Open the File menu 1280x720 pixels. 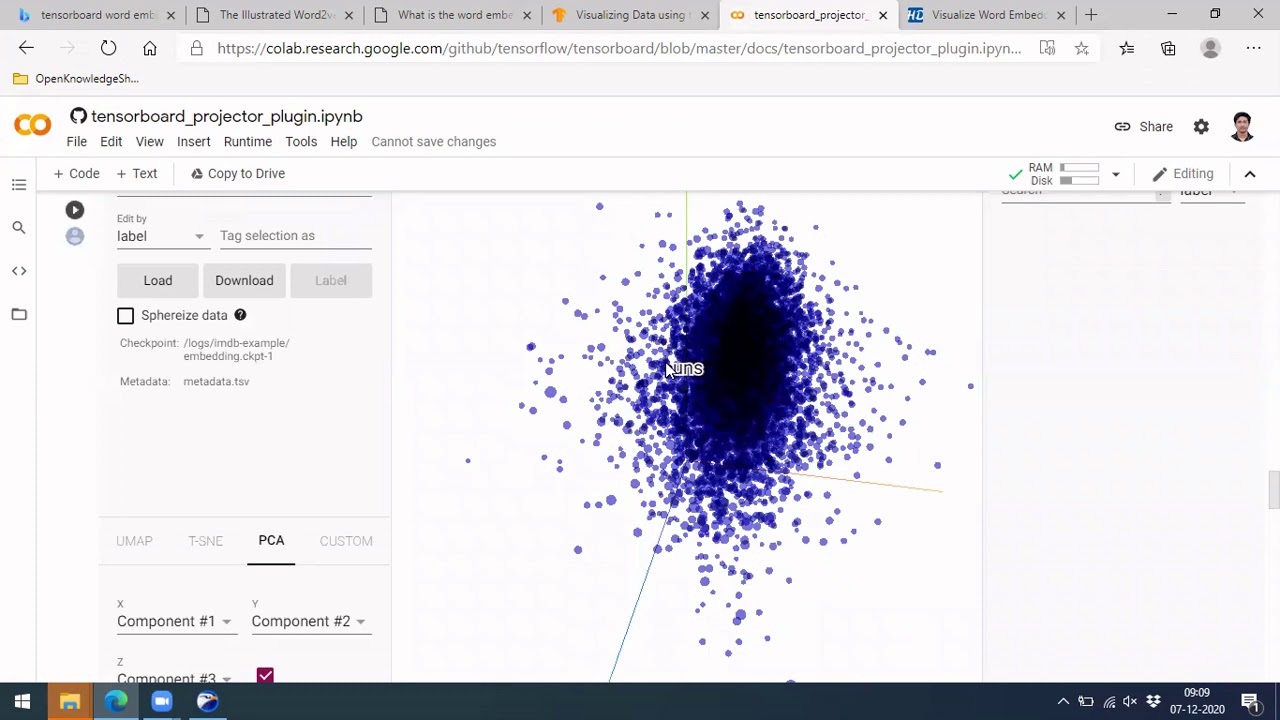(76, 141)
